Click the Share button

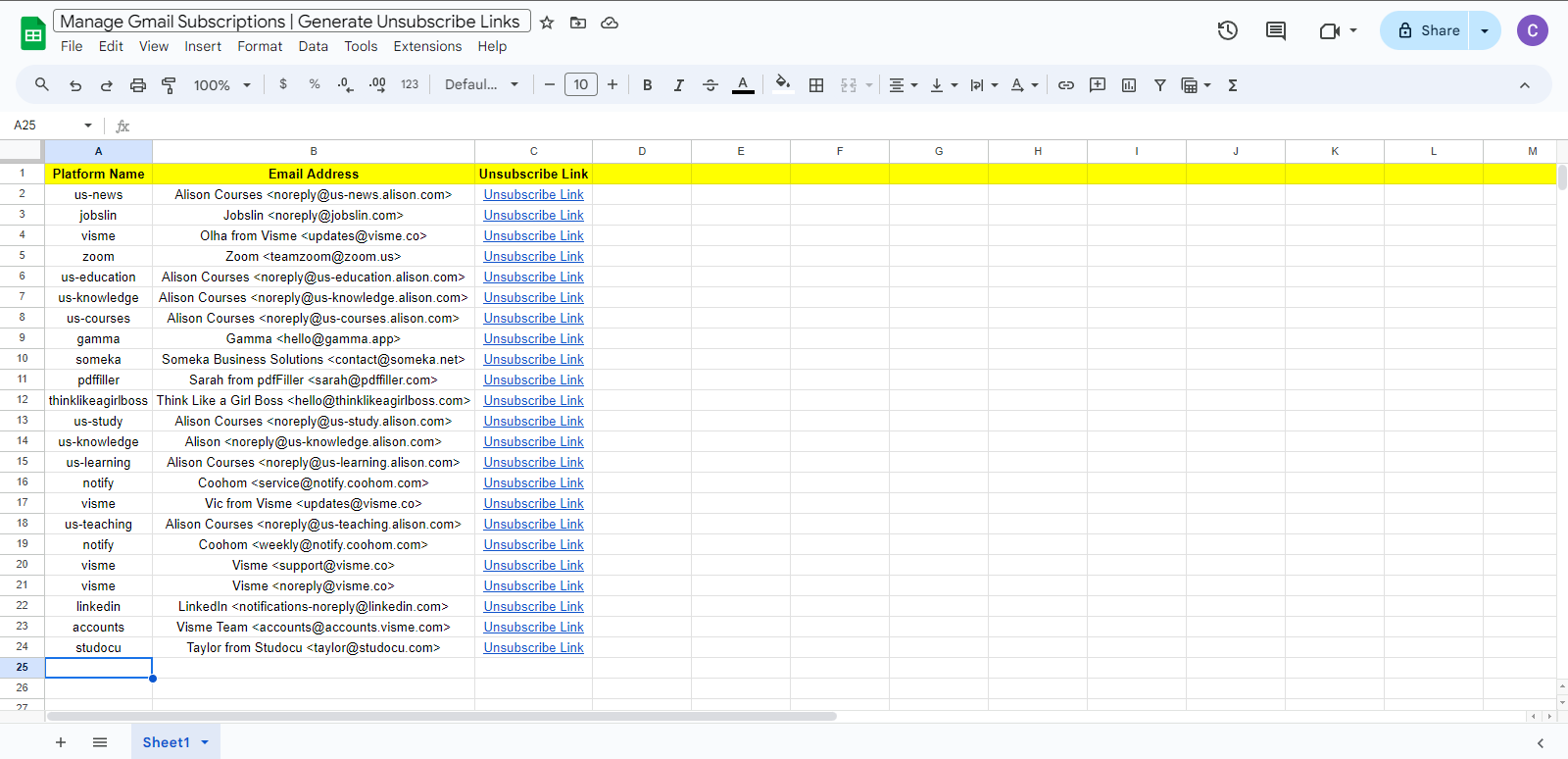coord(1426,30)
